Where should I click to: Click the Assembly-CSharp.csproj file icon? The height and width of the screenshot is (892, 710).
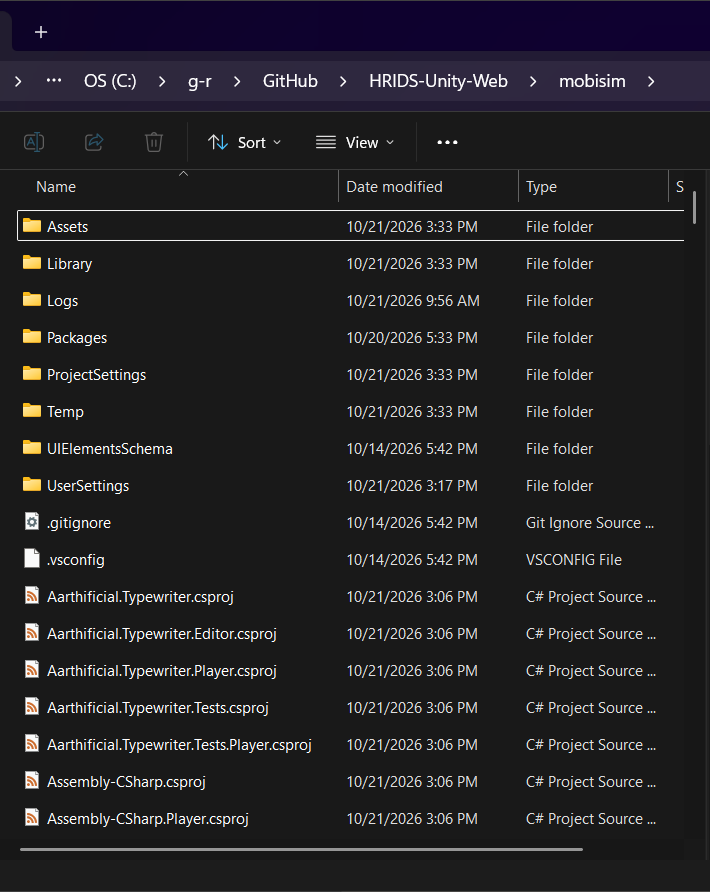(32, 780)
